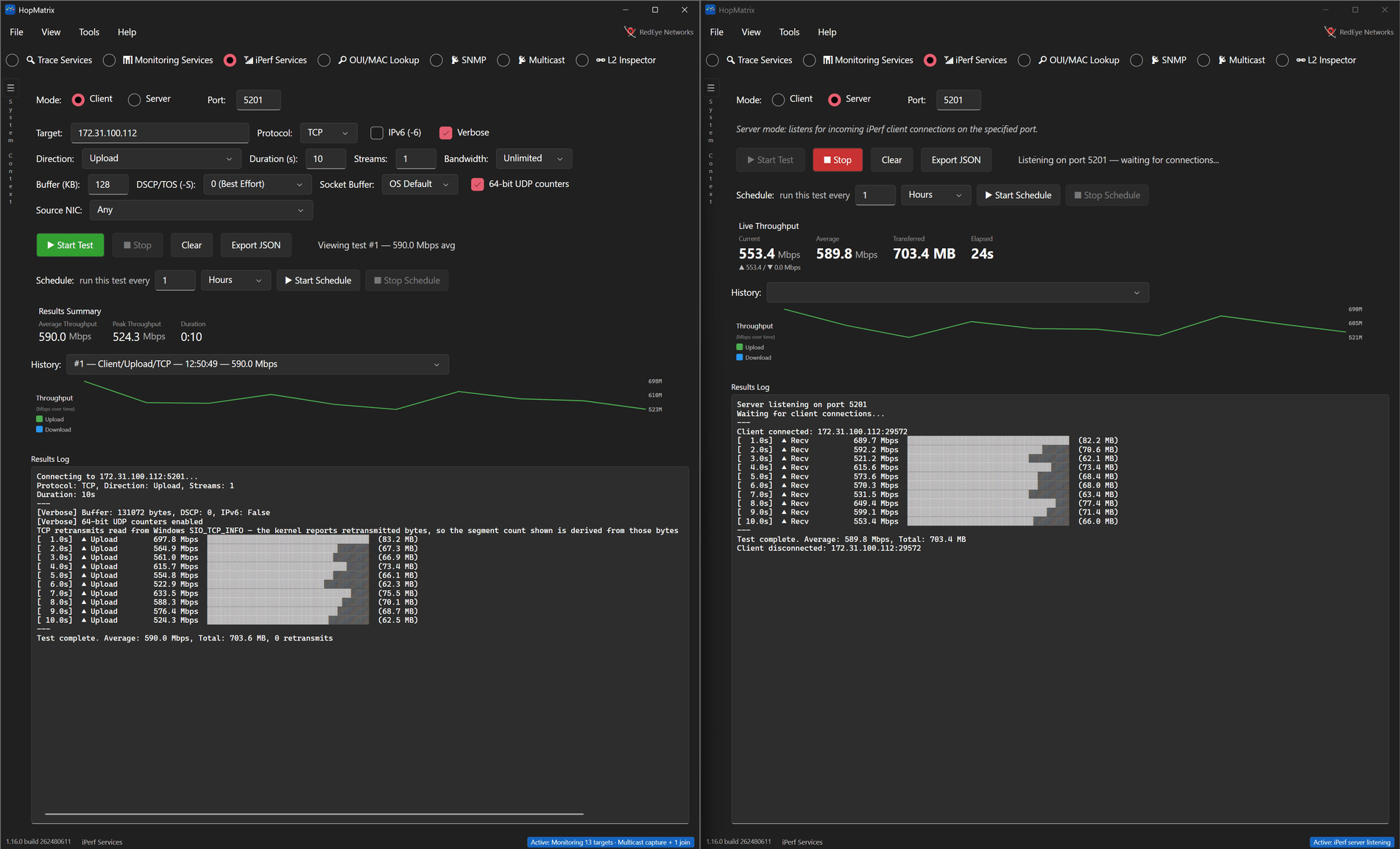The width and height of the screenshot is (1400, 849).
Task: Click Clear button in the left window
Action: [x=191, y=245]
